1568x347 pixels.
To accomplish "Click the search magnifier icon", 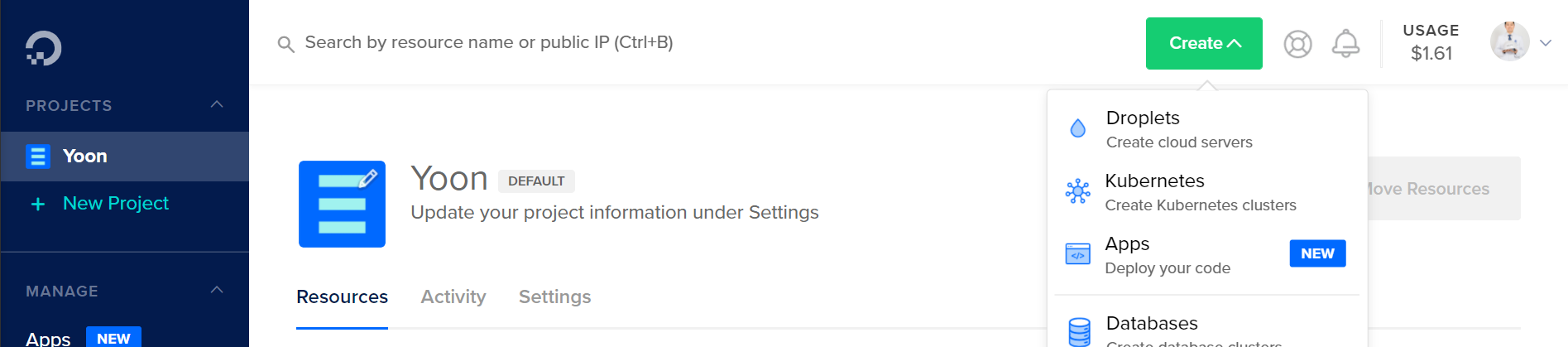I will (x=285, y=44).
